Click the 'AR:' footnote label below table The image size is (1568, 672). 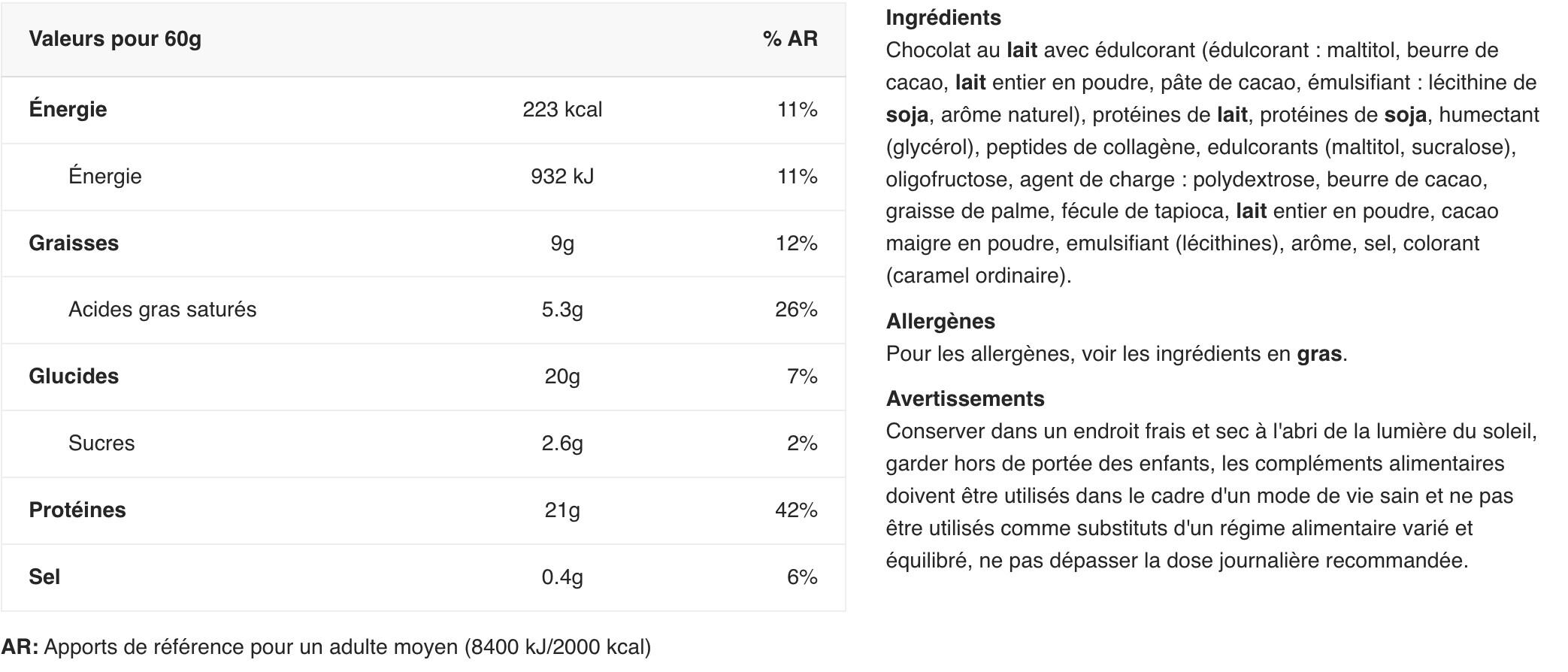pos(20,647)
